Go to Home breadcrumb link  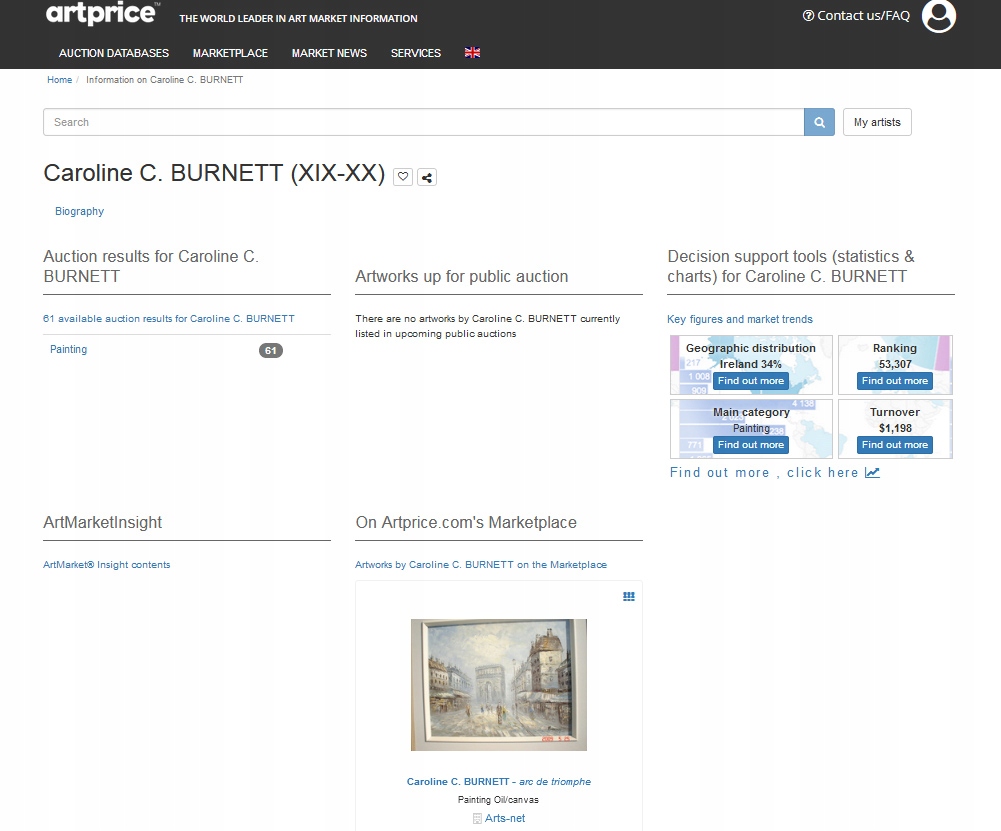point(59,80)
